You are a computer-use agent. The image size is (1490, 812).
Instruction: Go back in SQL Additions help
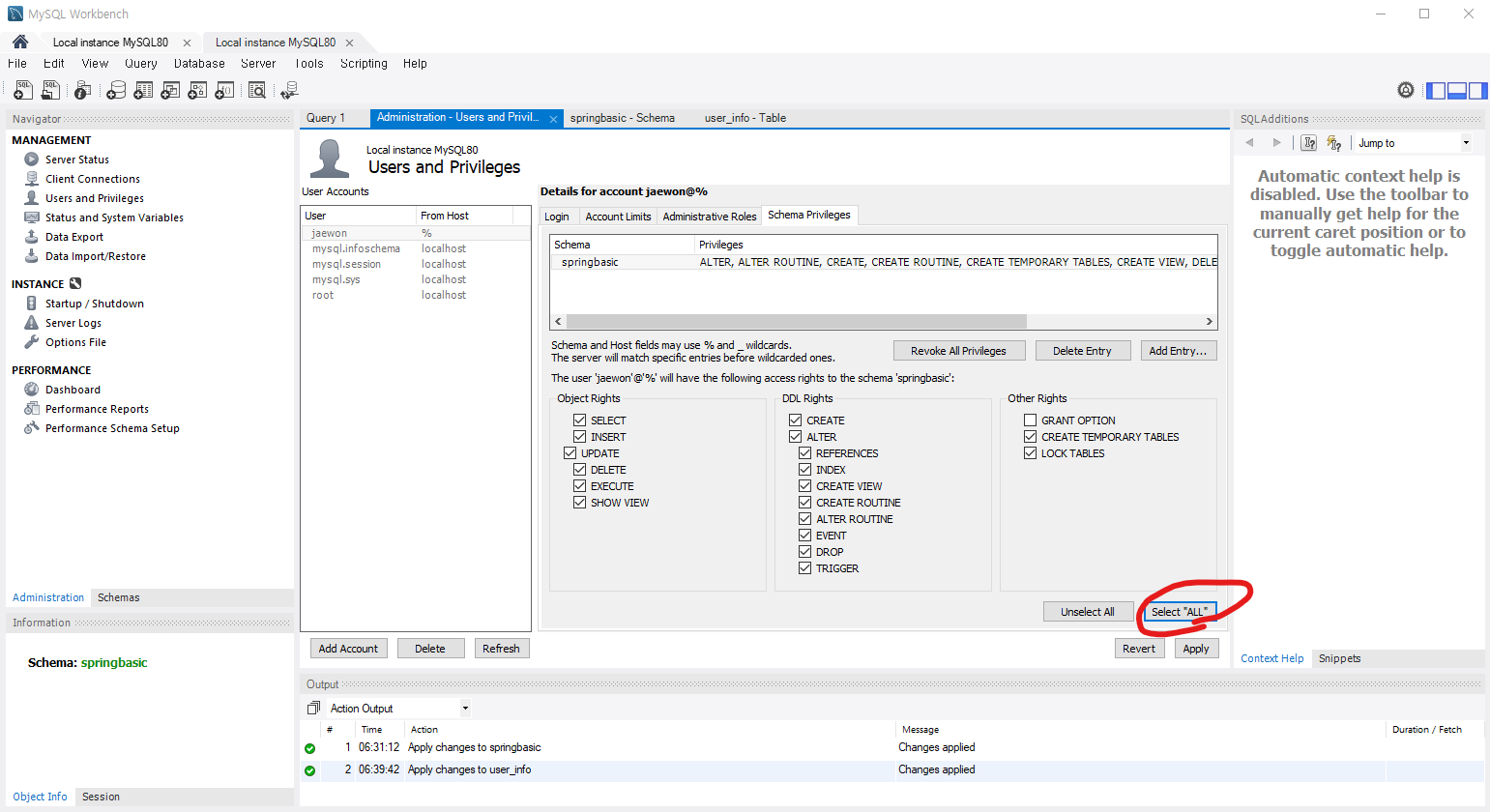(x=1249, y=143)
